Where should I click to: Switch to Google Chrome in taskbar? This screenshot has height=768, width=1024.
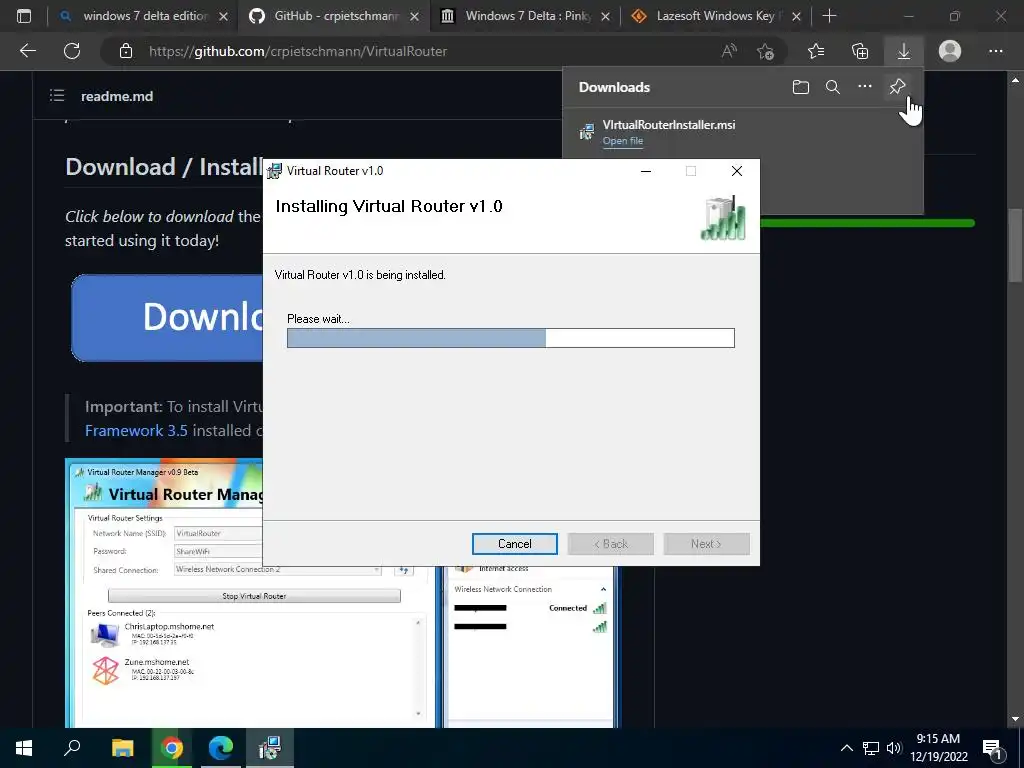(x=172, y=748)
